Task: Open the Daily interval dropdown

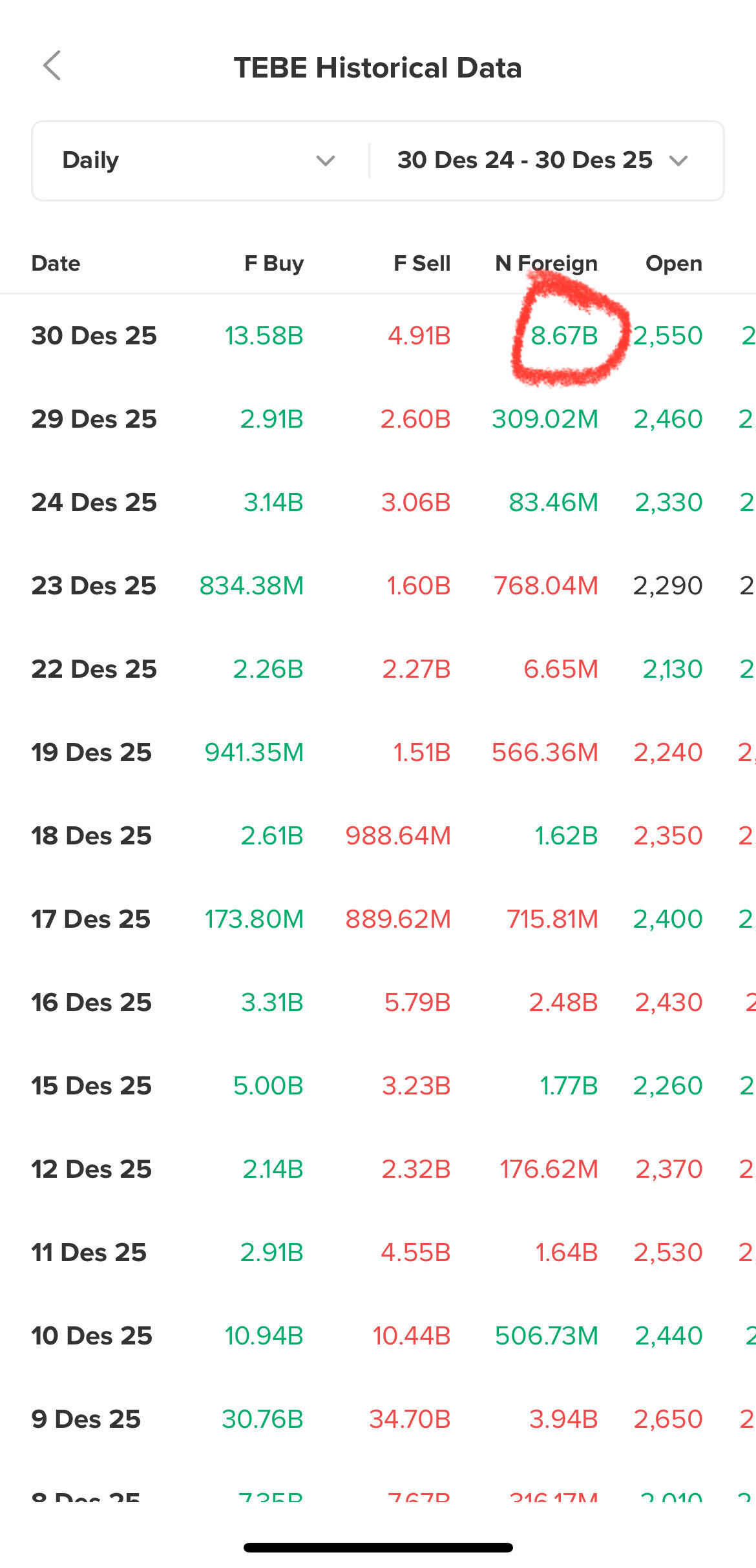Action: coord(194,160)
